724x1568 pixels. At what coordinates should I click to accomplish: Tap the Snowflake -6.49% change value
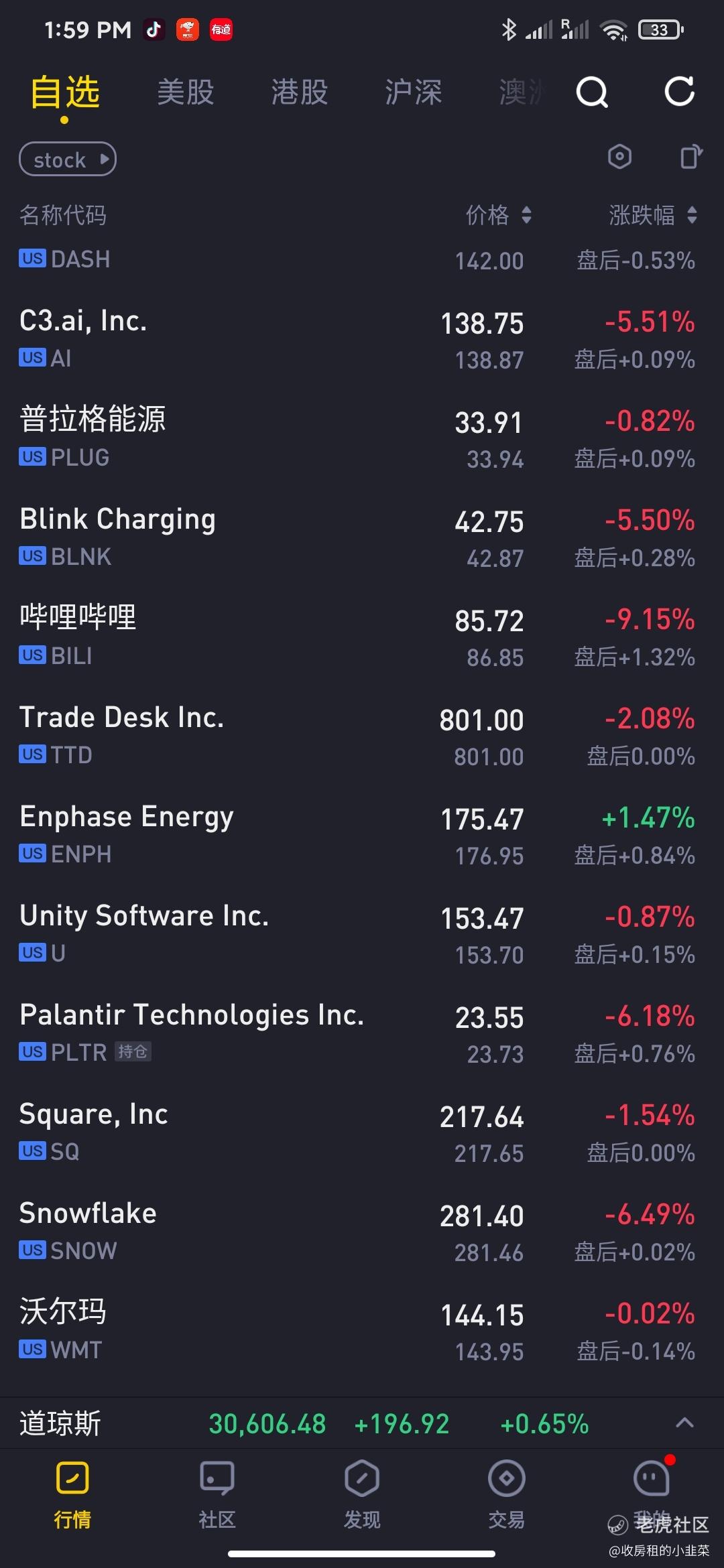click(650, 1214)
